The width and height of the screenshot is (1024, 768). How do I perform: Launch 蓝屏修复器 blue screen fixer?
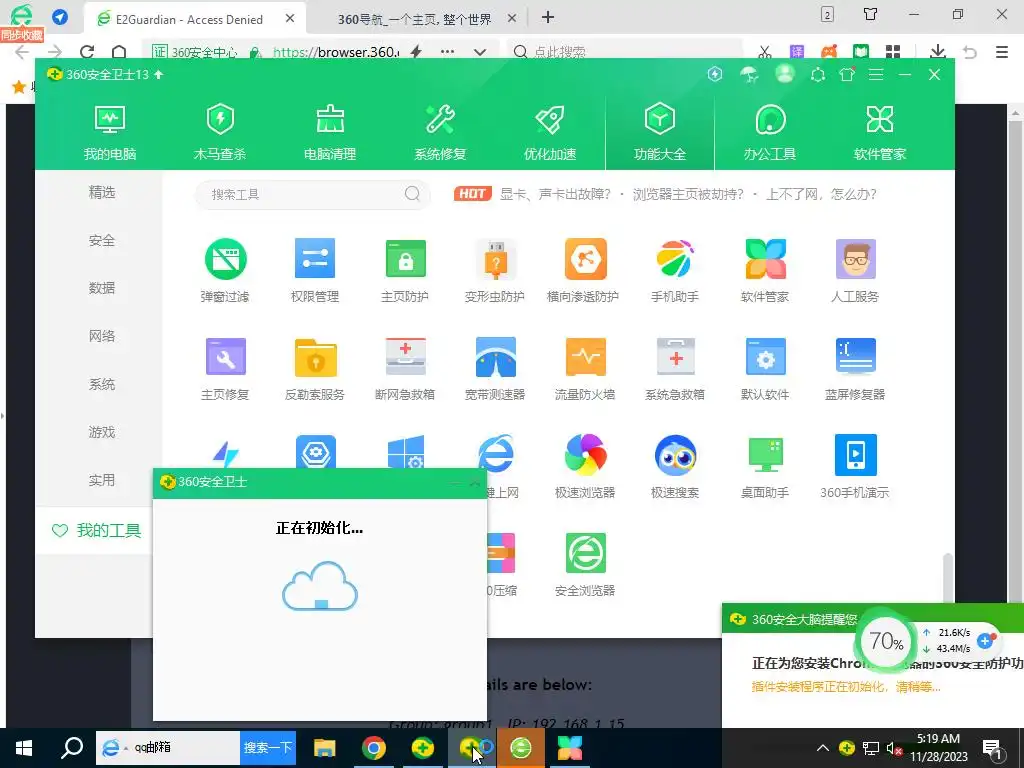click(x=855, y=368)
